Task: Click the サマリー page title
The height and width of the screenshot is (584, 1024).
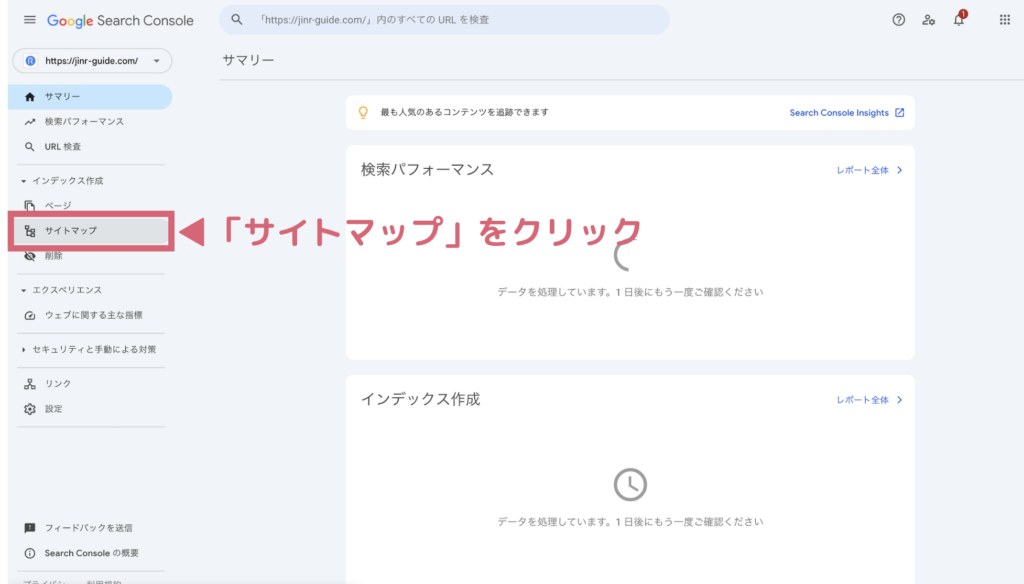Action: (248, 60)
